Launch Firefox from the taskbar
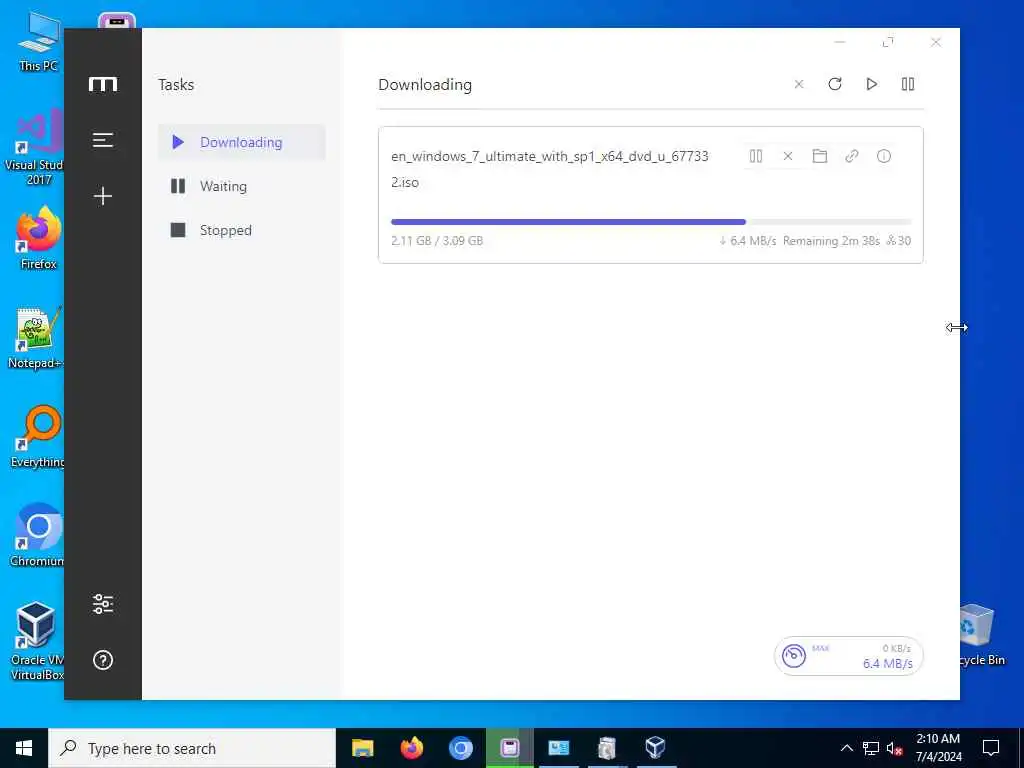Viewport: 1024px width, 768px height. coord(411,748)
